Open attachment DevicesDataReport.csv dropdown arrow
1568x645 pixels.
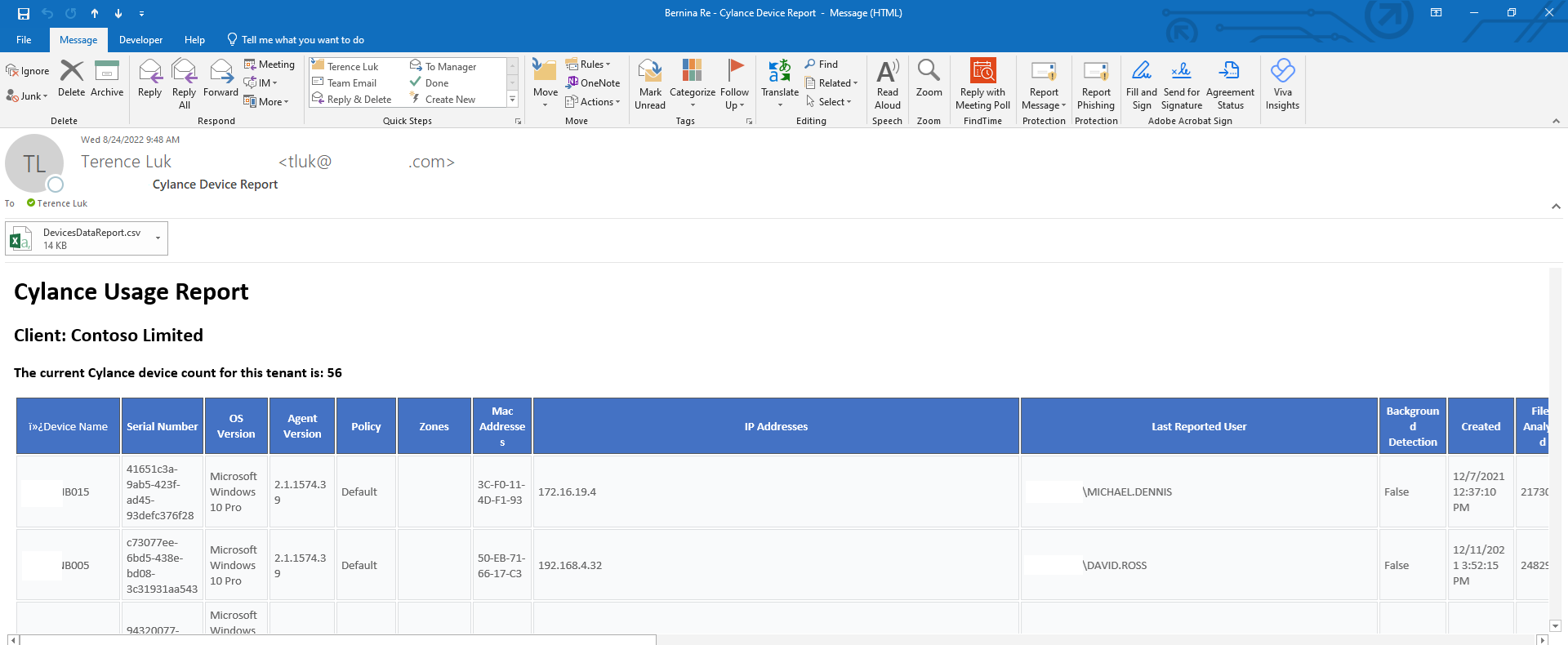coord(158,238)
